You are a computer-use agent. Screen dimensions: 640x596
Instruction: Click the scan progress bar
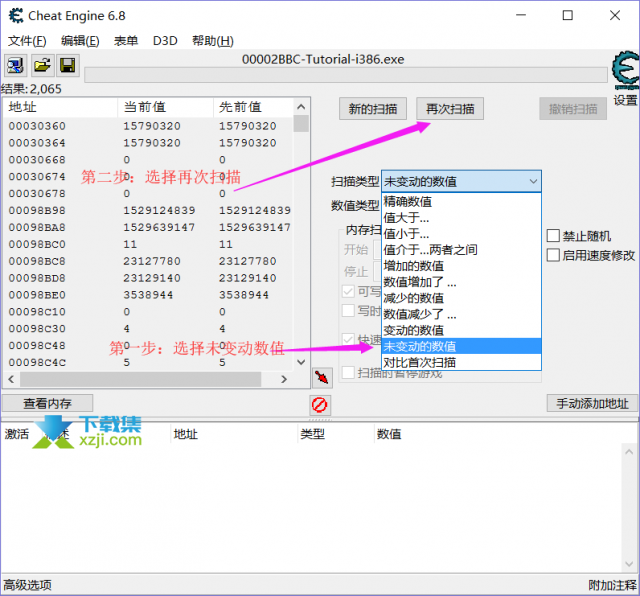(x=346, y=75)
